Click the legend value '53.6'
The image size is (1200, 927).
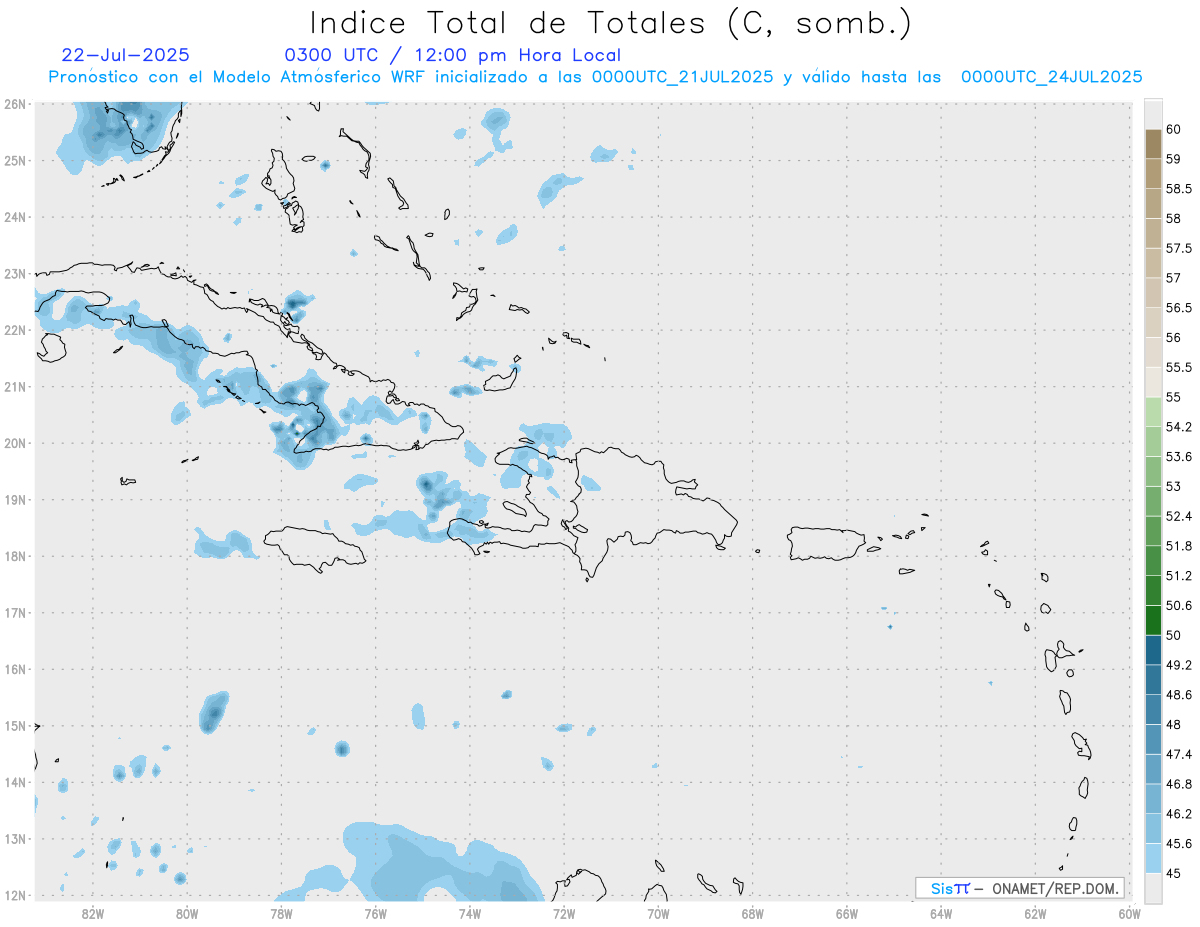tap(1179, 457)
